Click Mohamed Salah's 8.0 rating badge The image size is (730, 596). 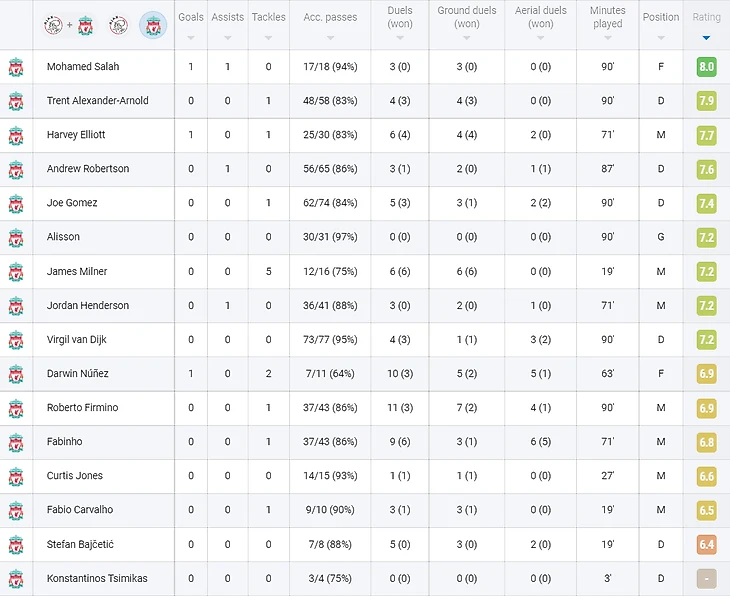click(x=706, y=67)
